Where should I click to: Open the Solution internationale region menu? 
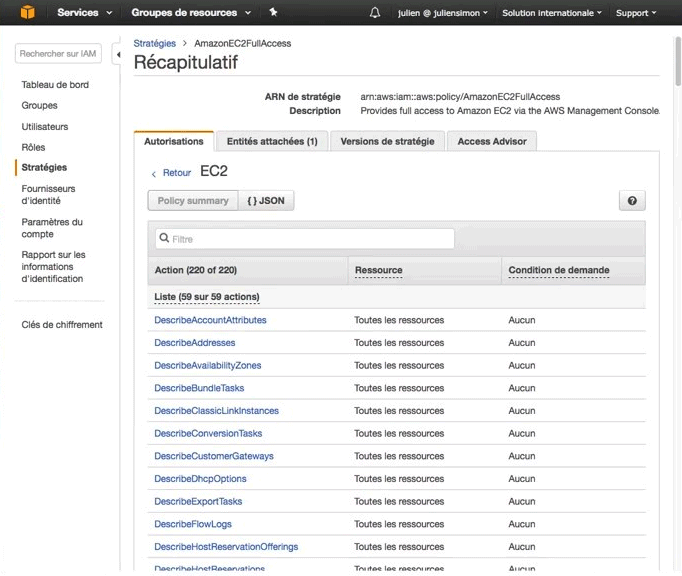click(552, 13)
